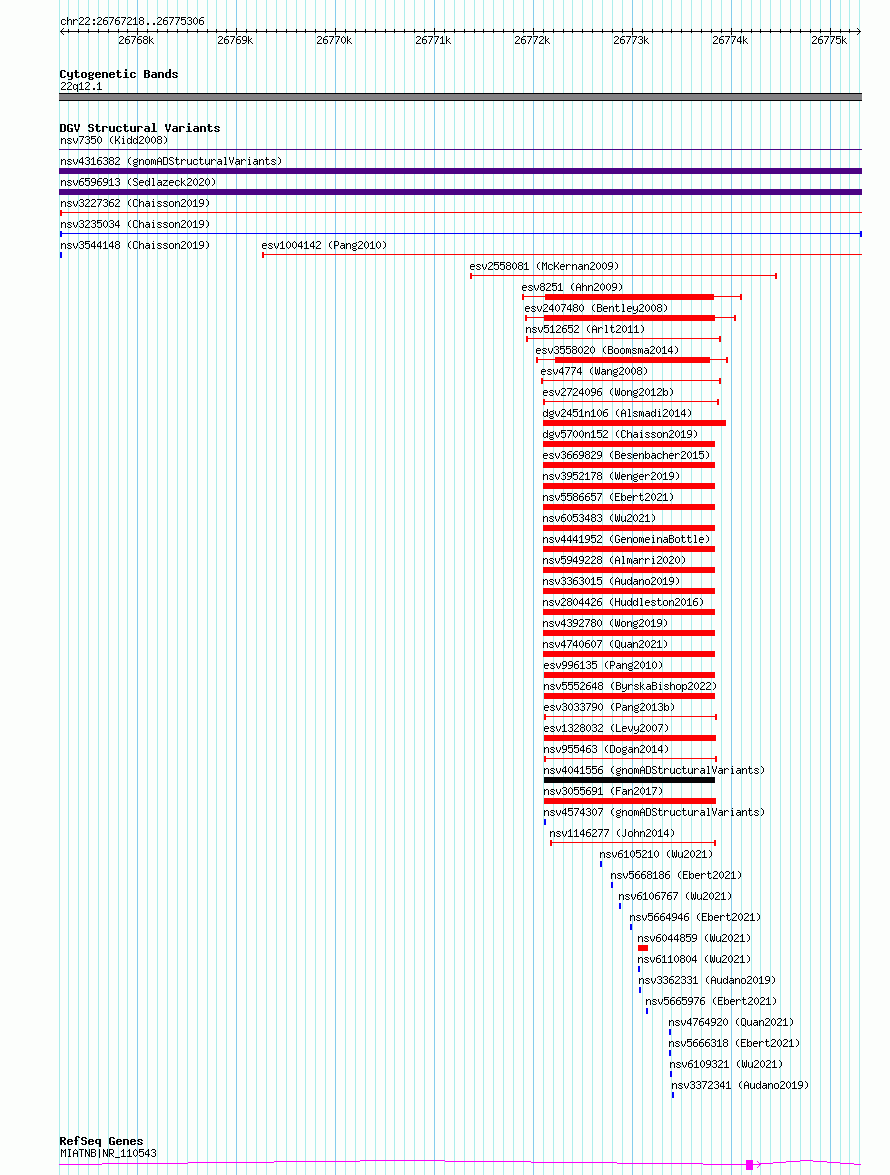
Task: Click esv3669829 (Besenbacher2015) label
Action: (x=626, y=455)
